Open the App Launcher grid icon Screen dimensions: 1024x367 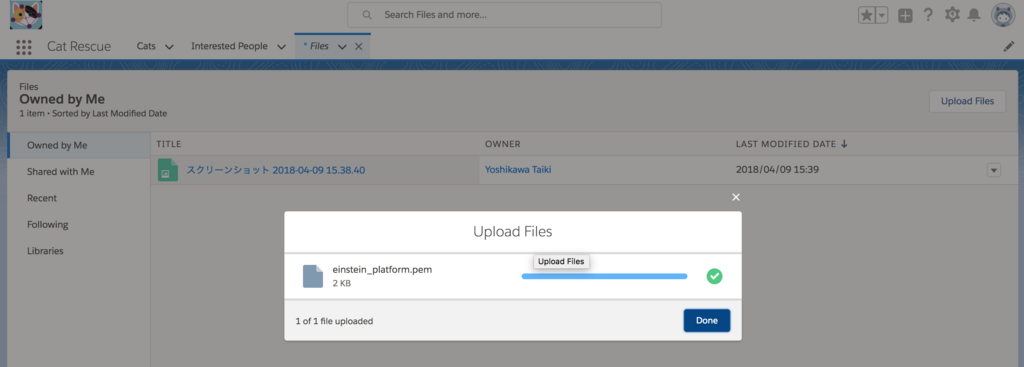pyautogui.click(x=24, y=47)
